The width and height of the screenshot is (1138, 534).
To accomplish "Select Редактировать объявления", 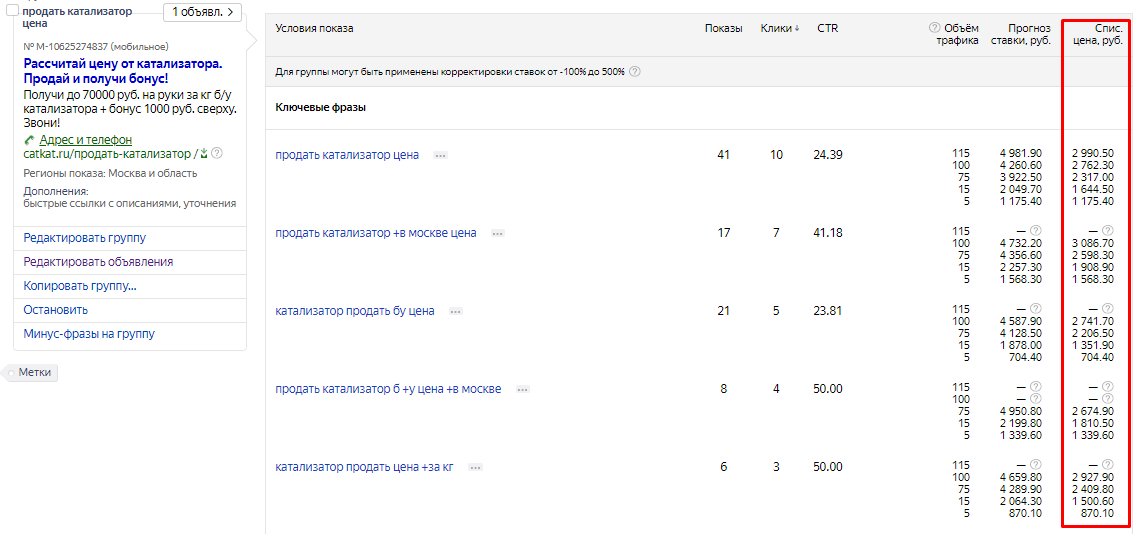I will click(x=98, y=262).
